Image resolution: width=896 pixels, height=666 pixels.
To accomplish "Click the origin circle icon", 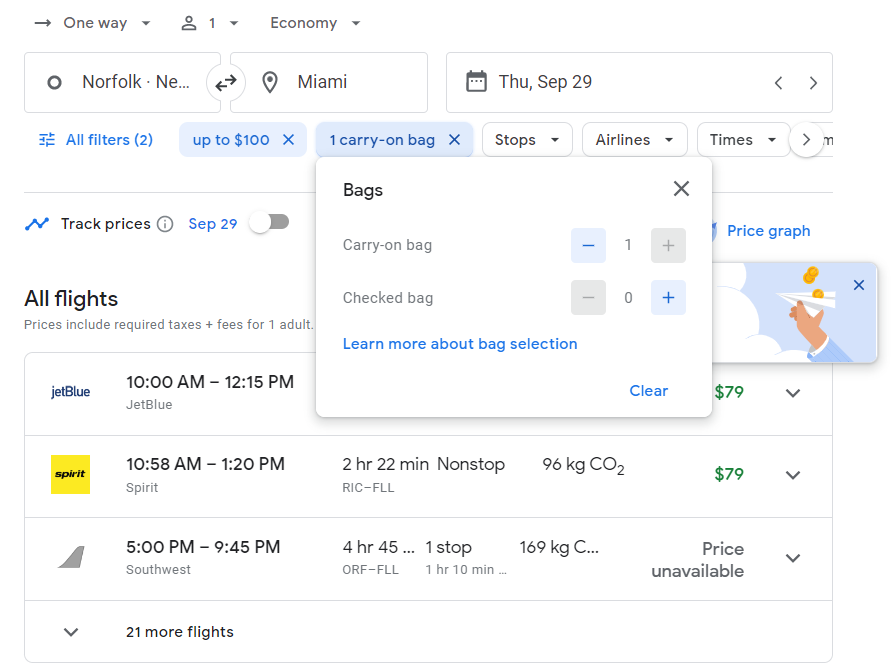I will click(54, 83).
